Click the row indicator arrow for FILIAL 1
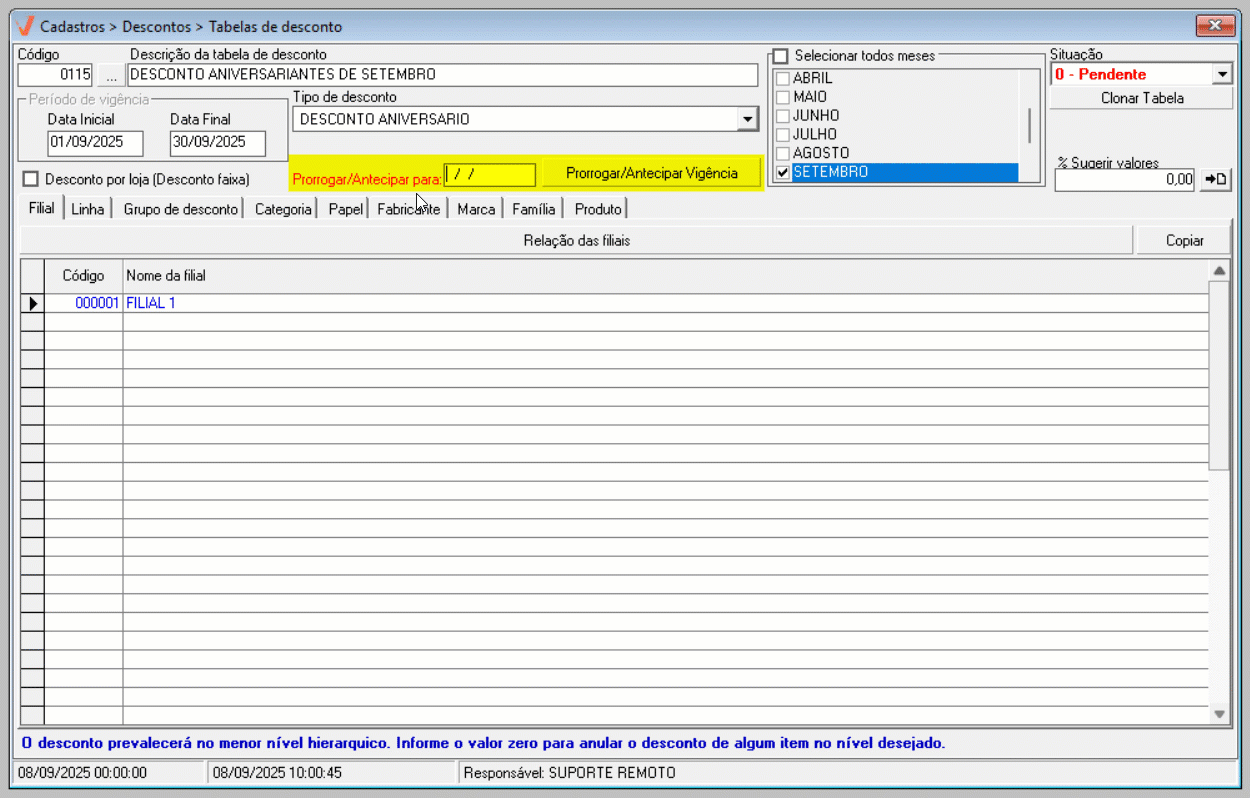The width and height of the screenshot is (1250, 798). 32,303
